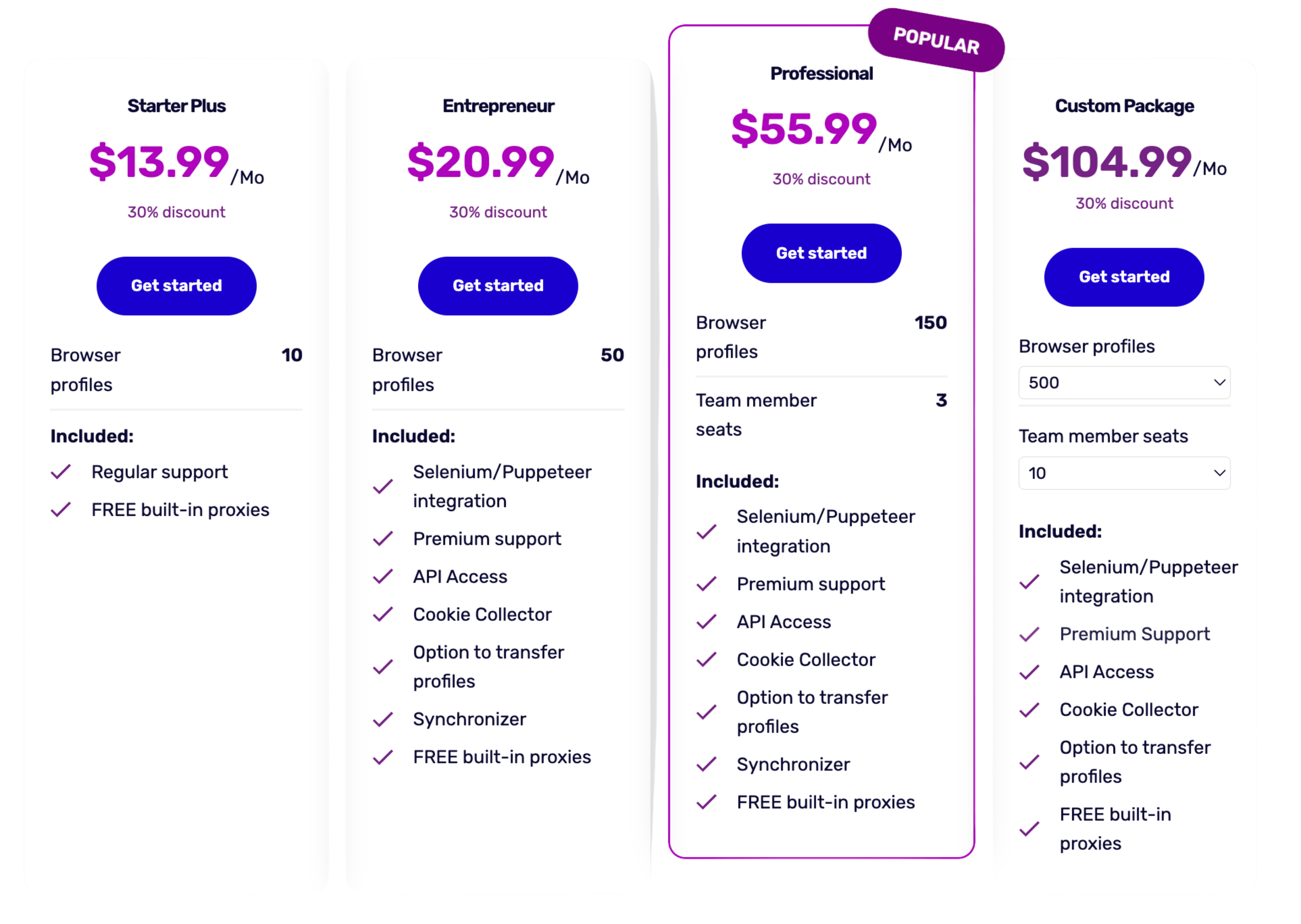
Task: Click checkmark beside Professional's Synchronizer
Action: coord(706,764)
